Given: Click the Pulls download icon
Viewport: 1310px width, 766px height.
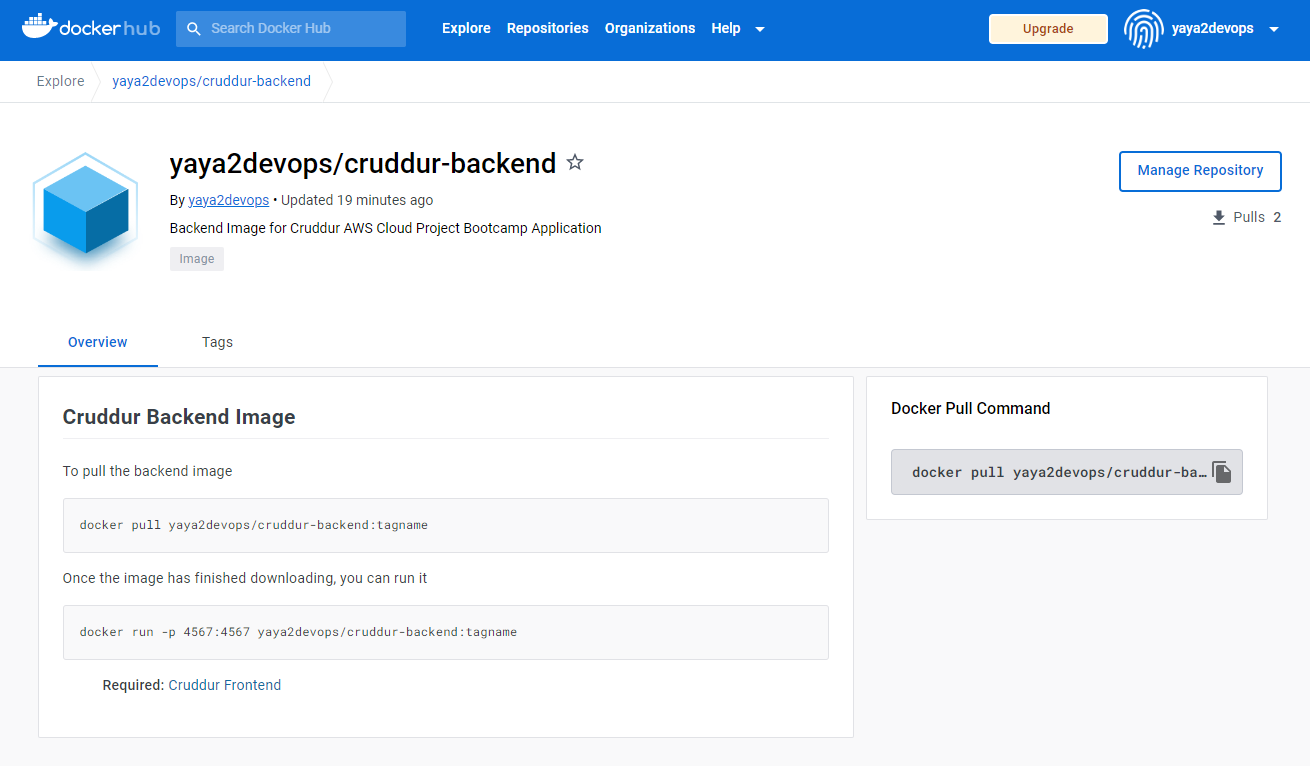Looking at the screenshot, I should (x=1219, y=217).
